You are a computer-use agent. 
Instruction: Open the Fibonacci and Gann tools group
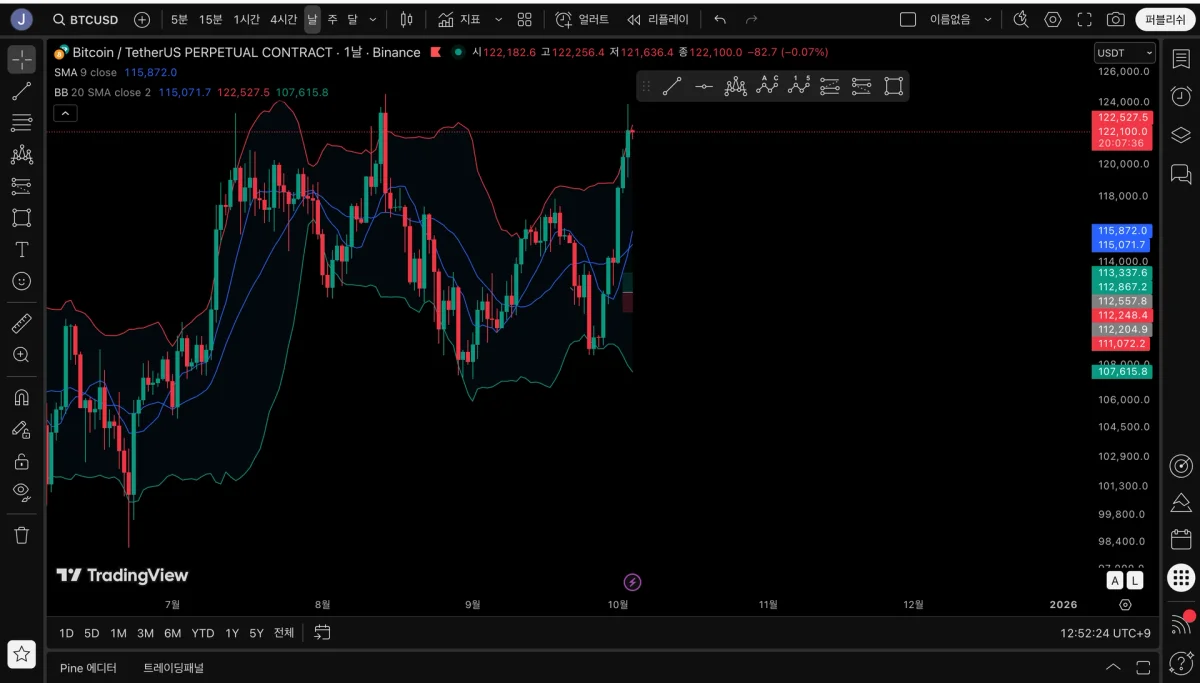click(21, 123)
